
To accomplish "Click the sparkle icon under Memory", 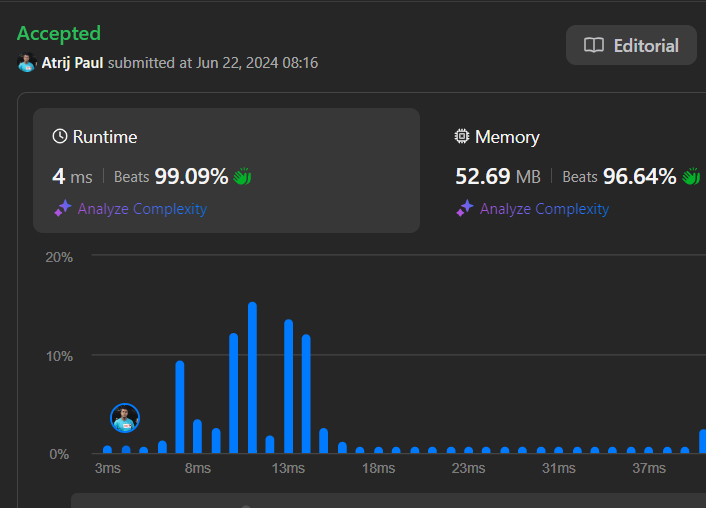I will (x=465, y=208).
